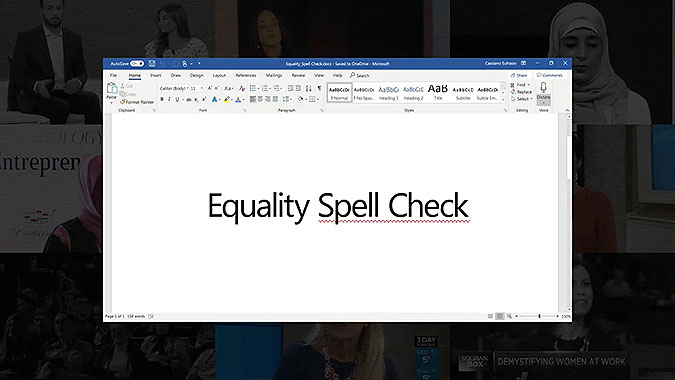The width and height of the screenshot is (675, 380).
Task: Click the Sort icon
Action: pyautogui.click(x=308, y=88)
